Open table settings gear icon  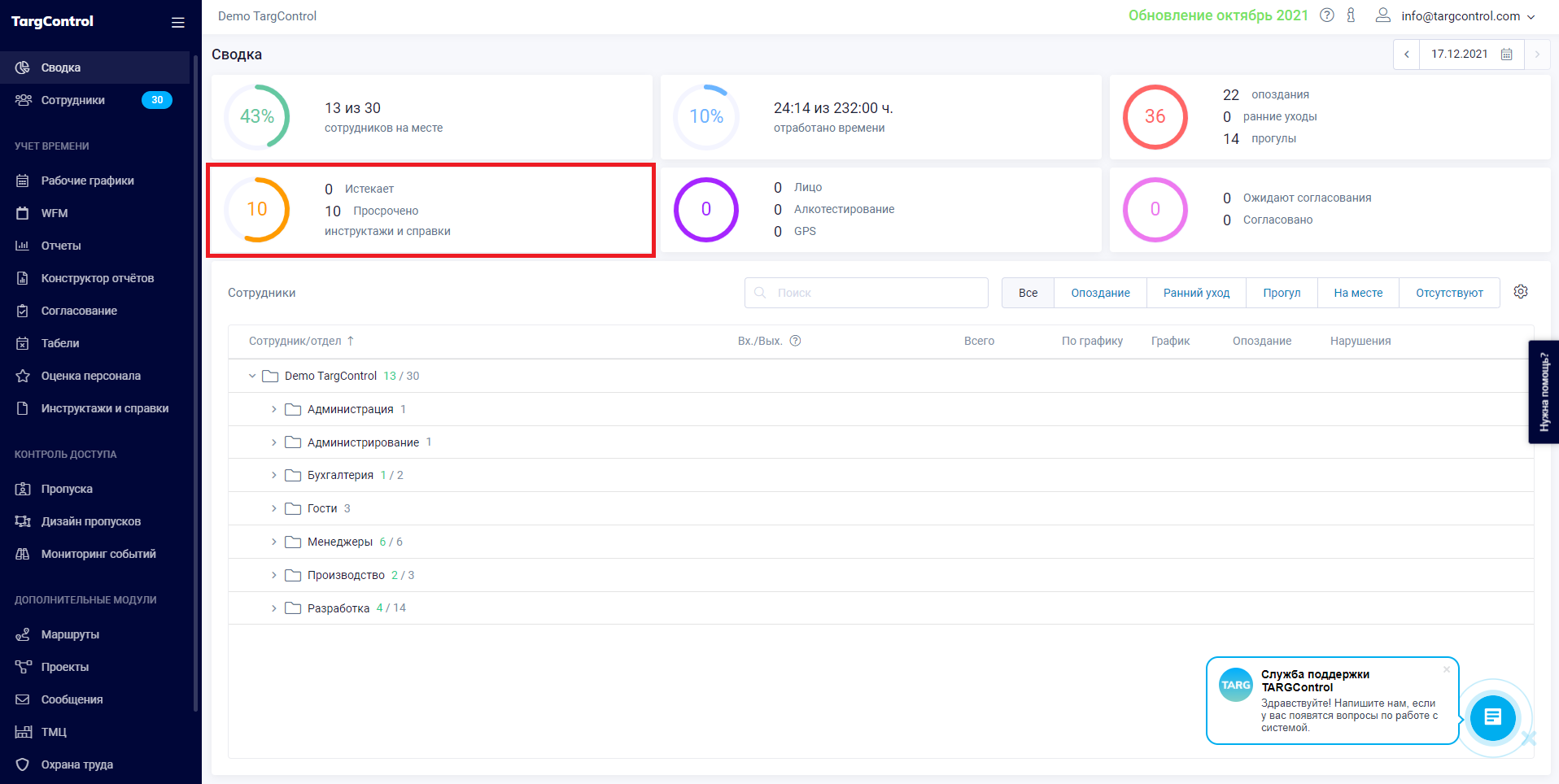click(x=1521, y=291)
